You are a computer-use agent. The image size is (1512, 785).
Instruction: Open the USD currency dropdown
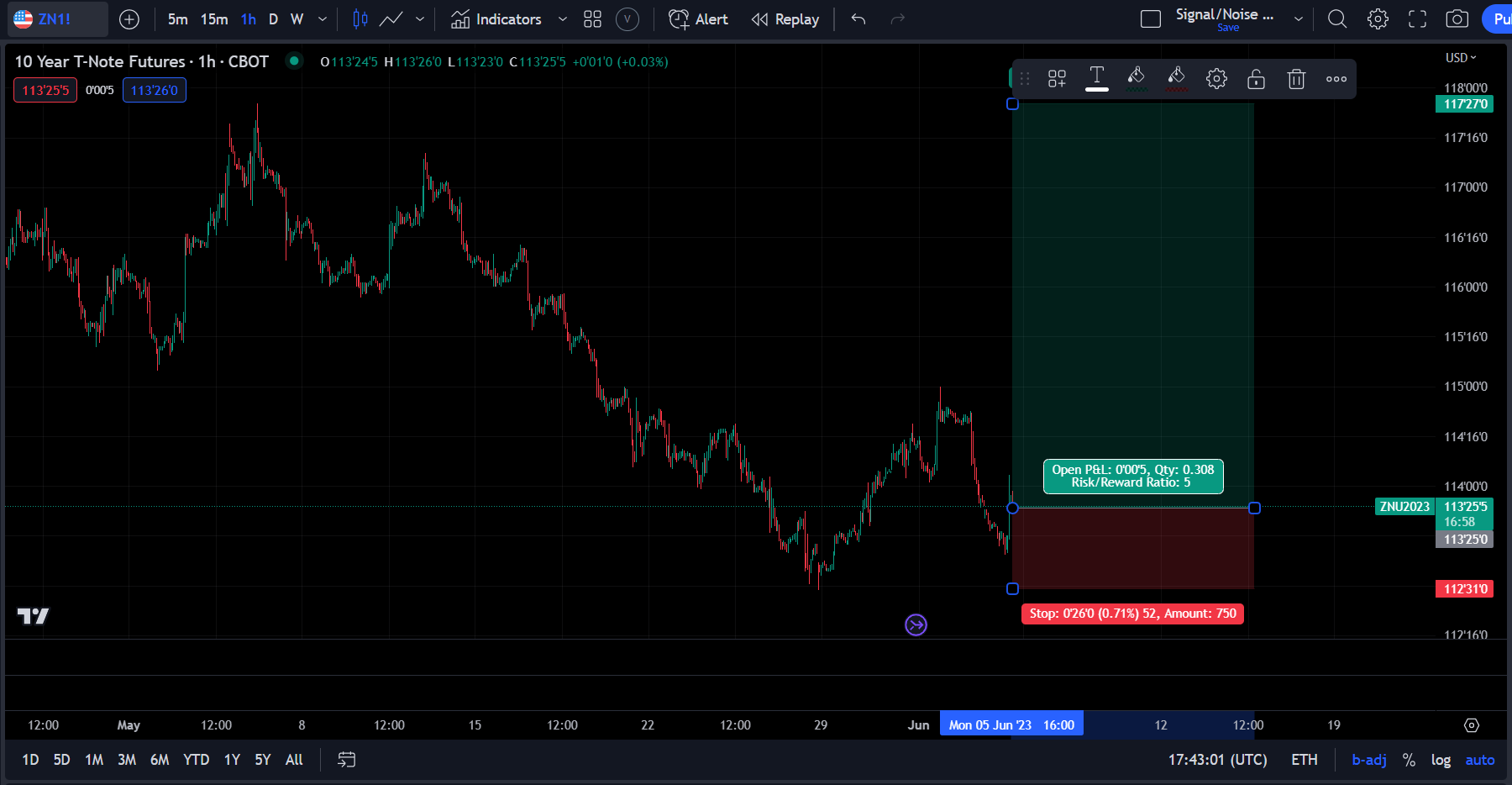tap(1462, 57)
